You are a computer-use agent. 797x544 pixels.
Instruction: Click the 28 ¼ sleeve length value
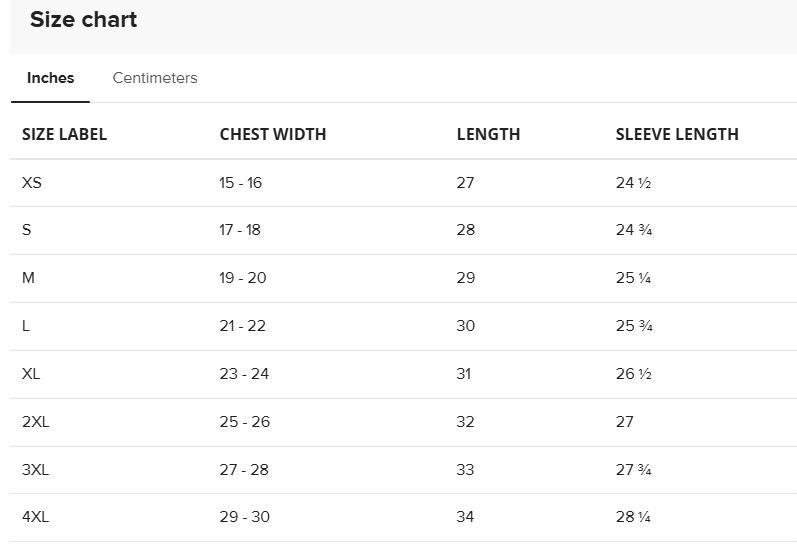point(633,517)
